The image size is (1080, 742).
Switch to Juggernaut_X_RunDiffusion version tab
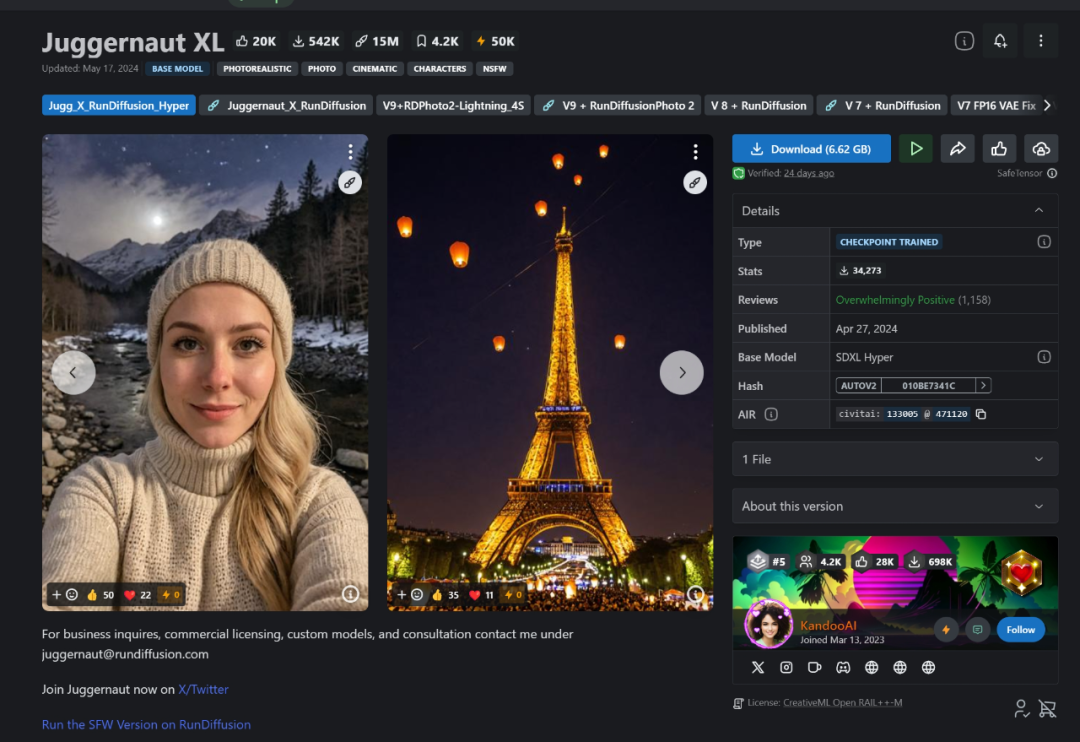[286, 105]
